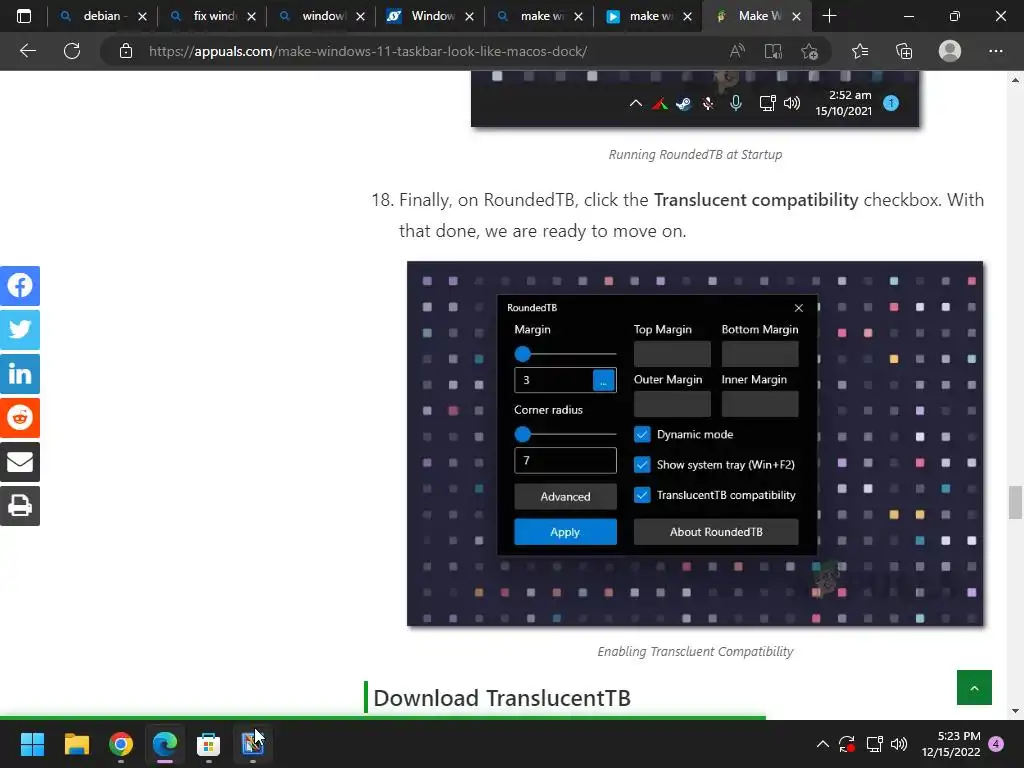Open the tab actions menu icon
The width and height of the screenshot is (1024, 768).
(x=24, y=16)
